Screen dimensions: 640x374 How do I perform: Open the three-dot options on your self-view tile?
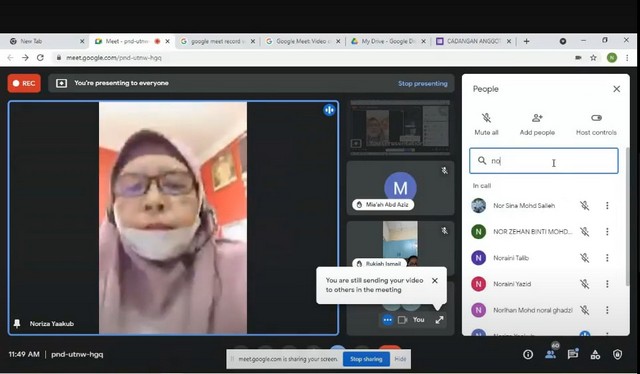click(387, 320)
